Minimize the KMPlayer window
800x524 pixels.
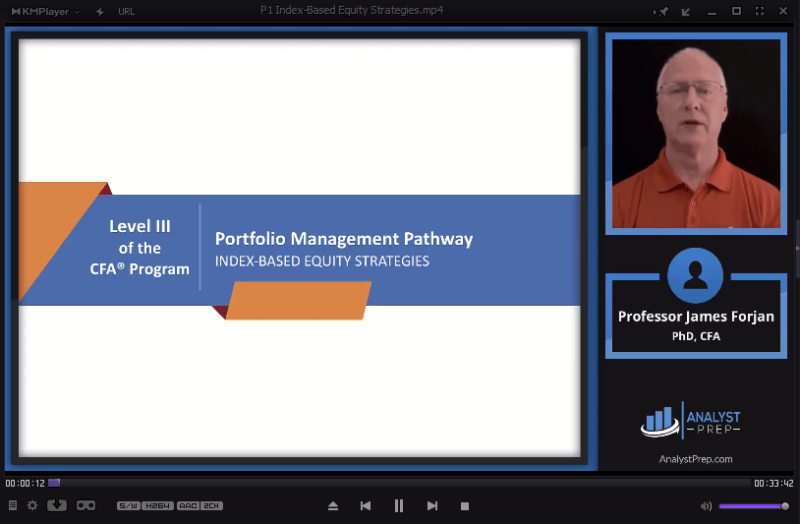(712, 12)
